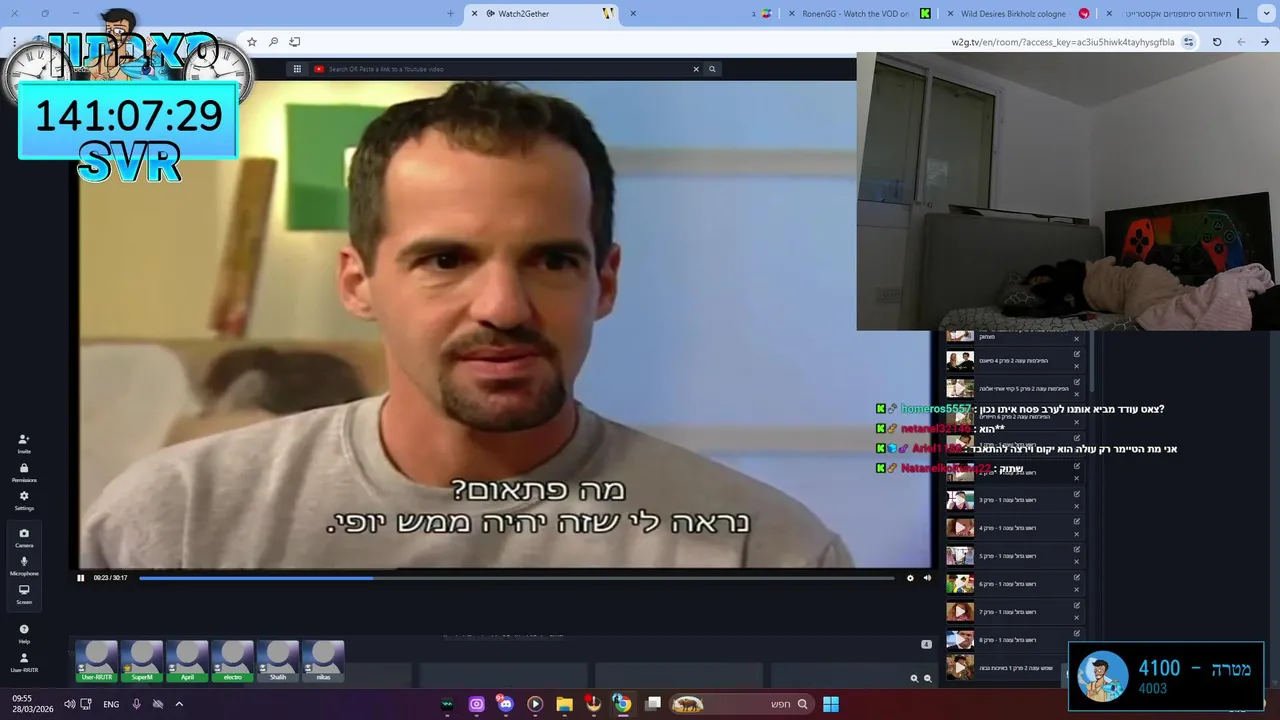Image resolution: width=1280 pixels, height=720 pixels.
Task: Mute the video player volume
Action: tap(927, 577)
